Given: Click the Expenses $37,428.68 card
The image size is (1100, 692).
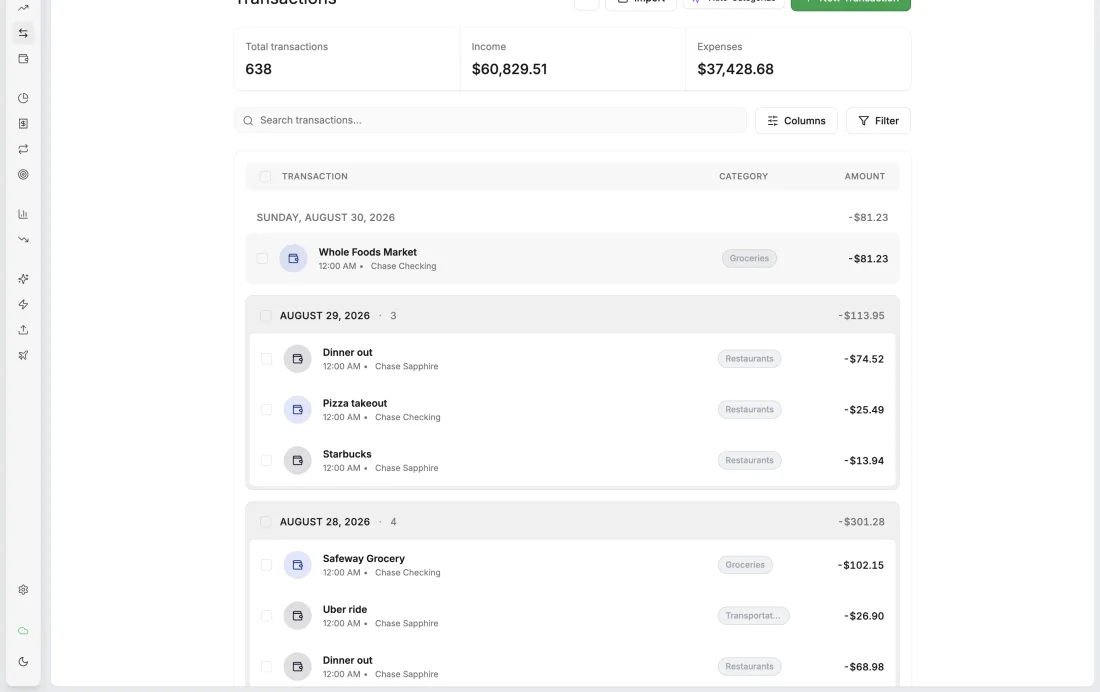Looking at the screenshot, I should click(798, 59).
